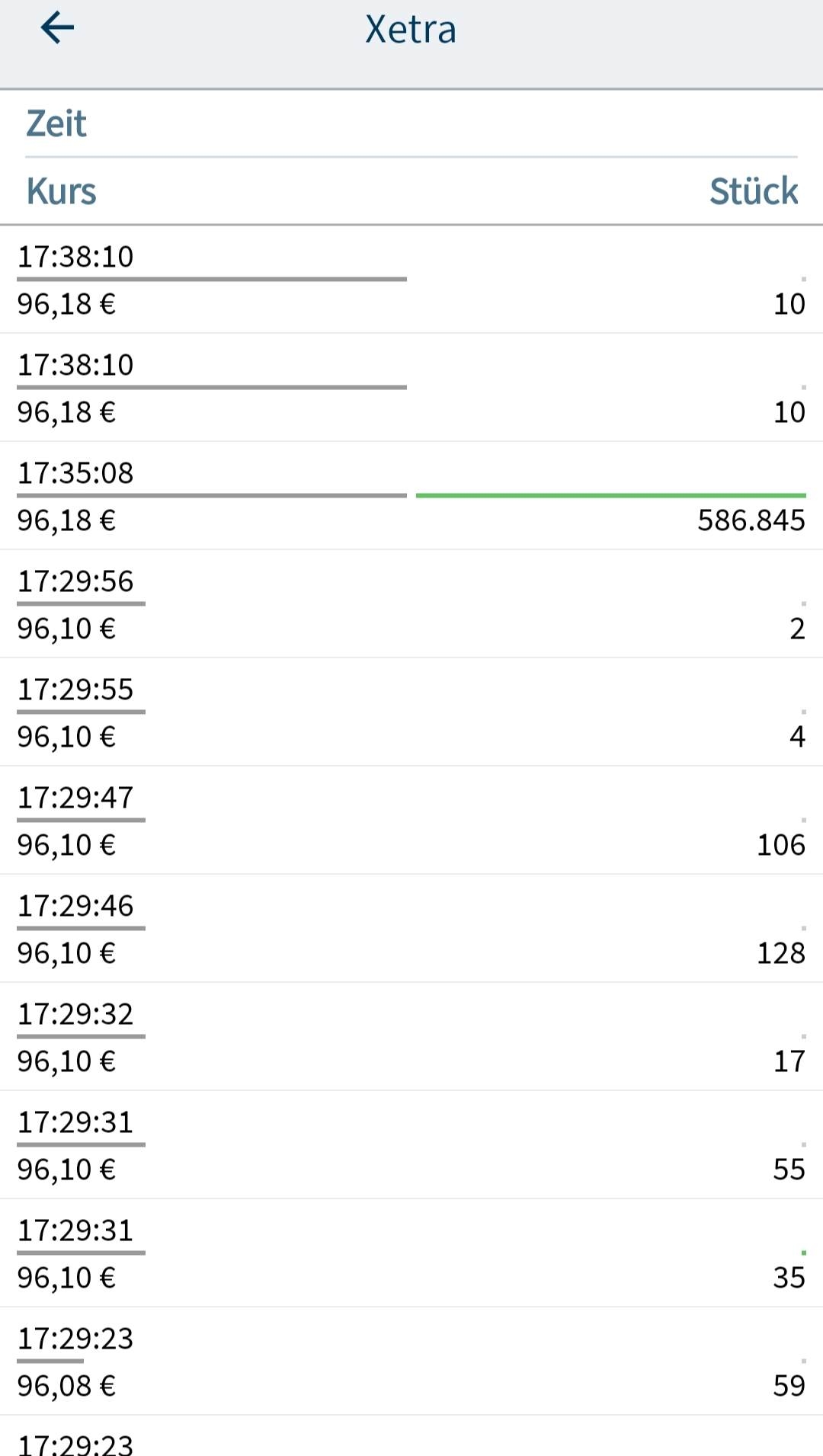The height and width of the screenshot is (1456, 823).
Task: Tap the 96,08 € price entry
Action: click(66, 1386)
